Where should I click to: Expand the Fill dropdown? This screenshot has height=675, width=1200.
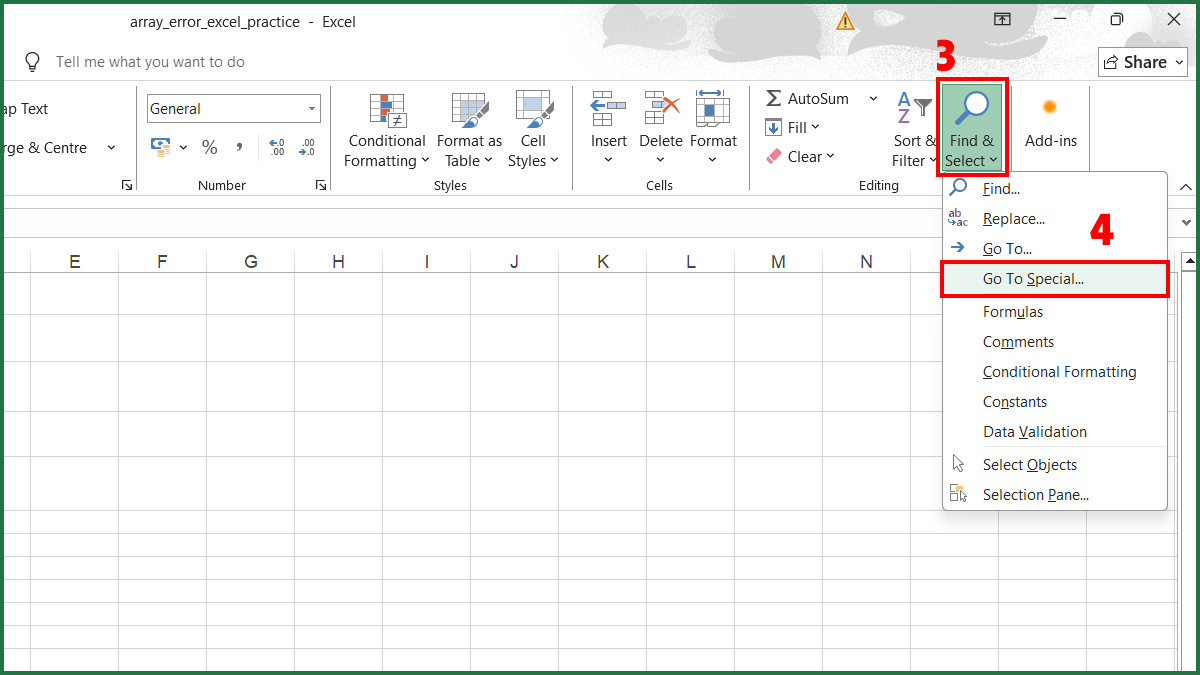815,128
